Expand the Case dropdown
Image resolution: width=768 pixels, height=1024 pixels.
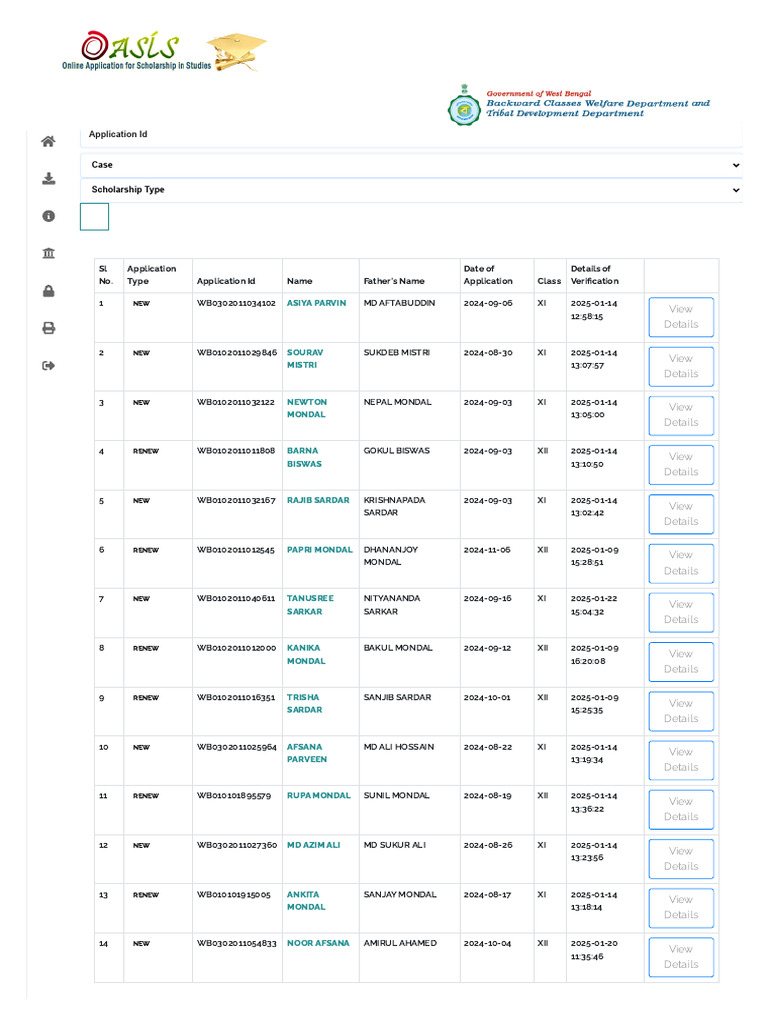coord(411,165)
